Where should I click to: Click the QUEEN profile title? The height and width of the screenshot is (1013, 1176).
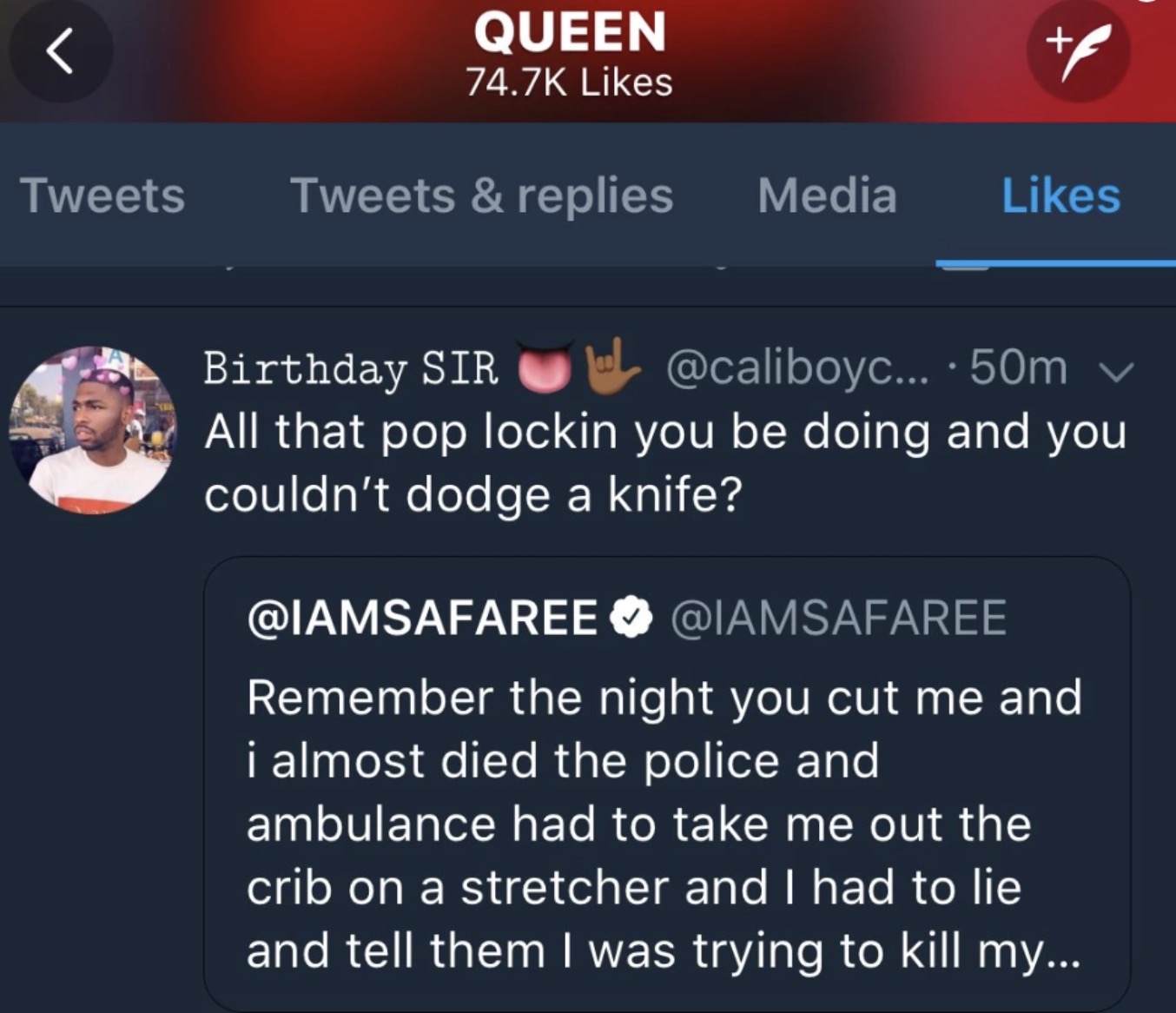pos(570,31)
